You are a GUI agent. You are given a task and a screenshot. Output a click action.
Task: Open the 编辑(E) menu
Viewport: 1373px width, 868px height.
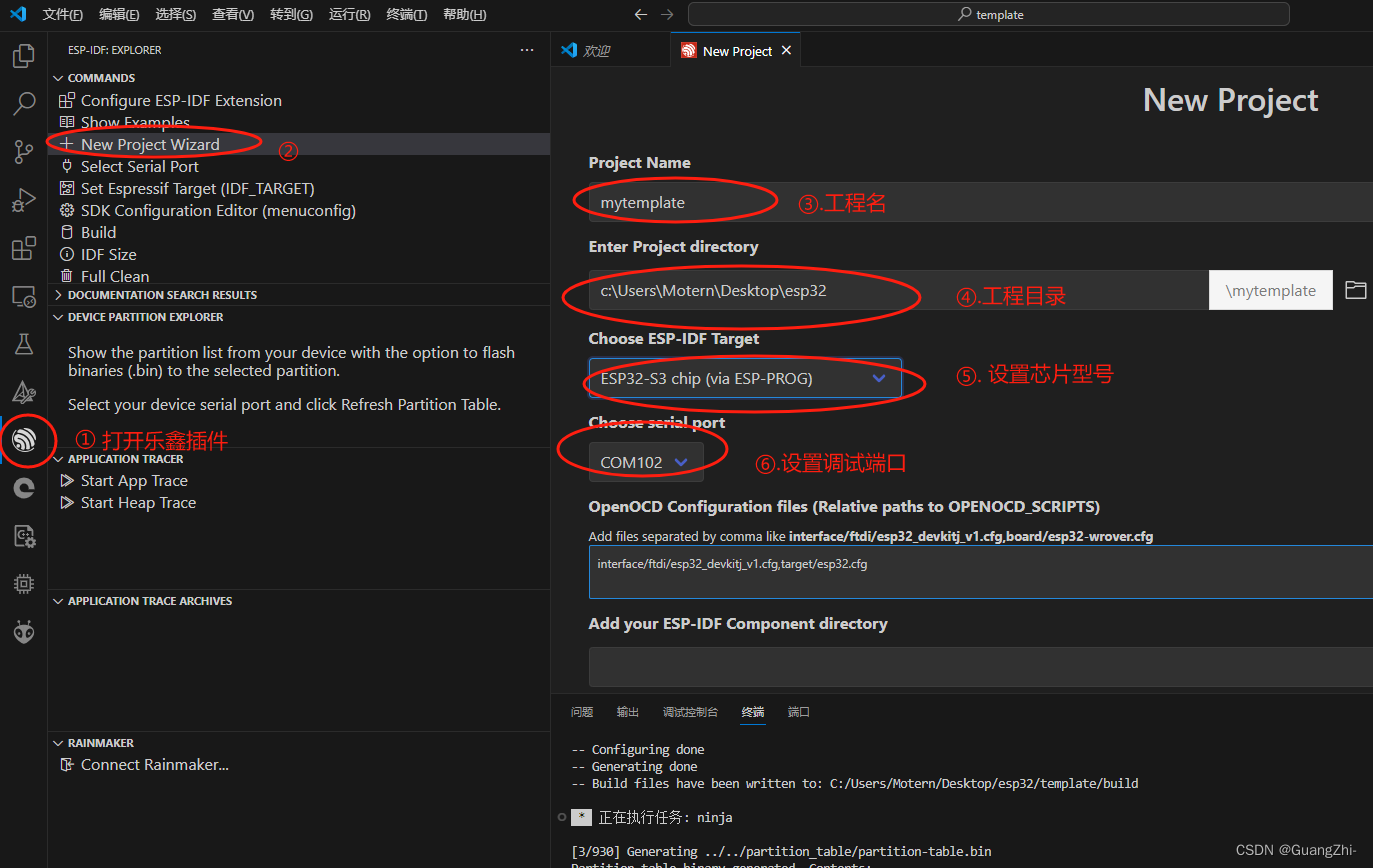[119, 14]
